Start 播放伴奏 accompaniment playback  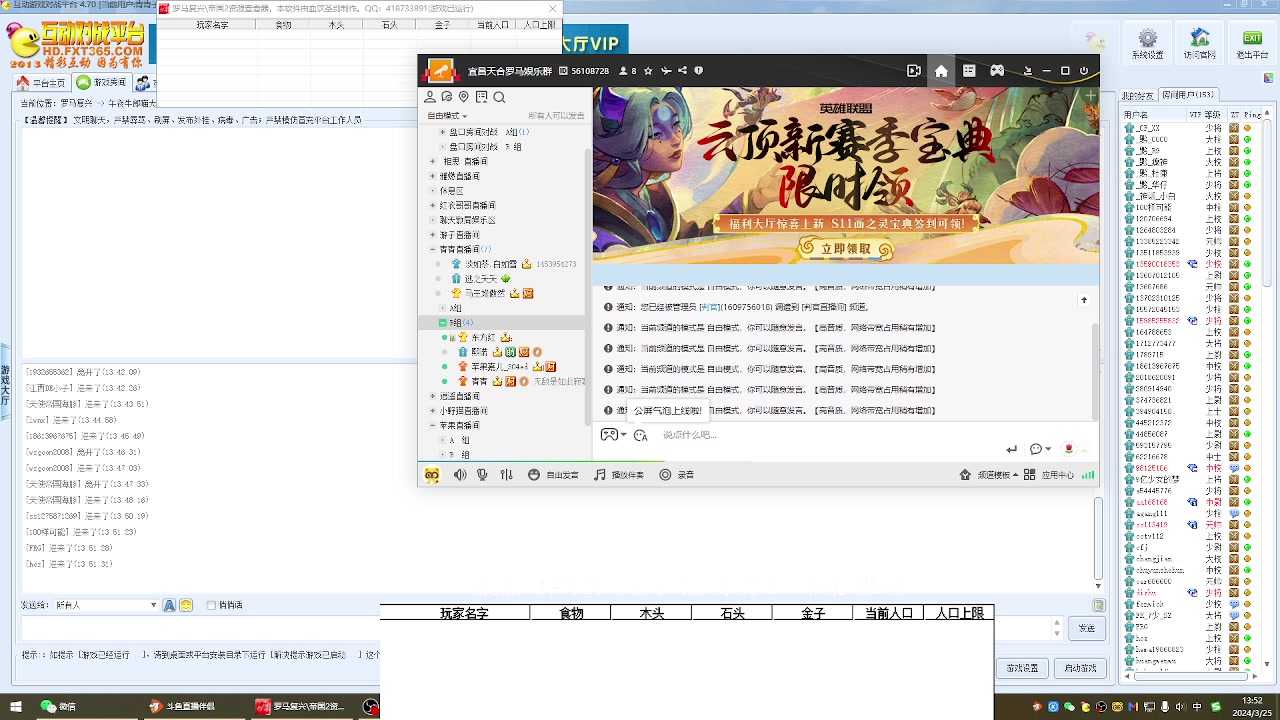point(619,475)
